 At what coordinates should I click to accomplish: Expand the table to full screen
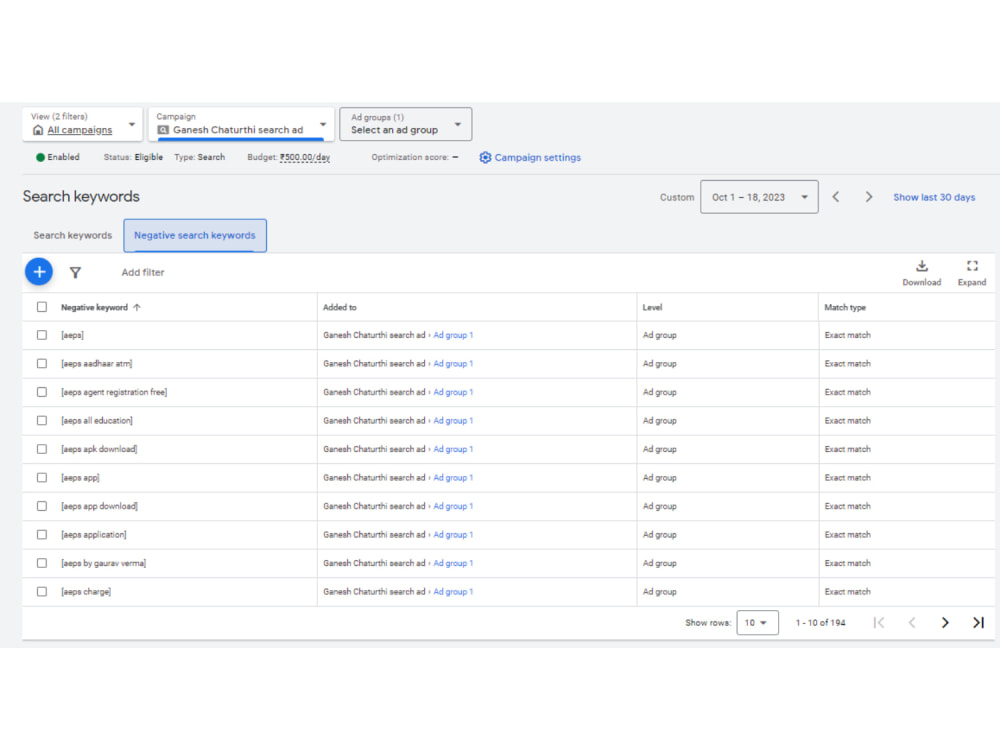click(972, 273)
